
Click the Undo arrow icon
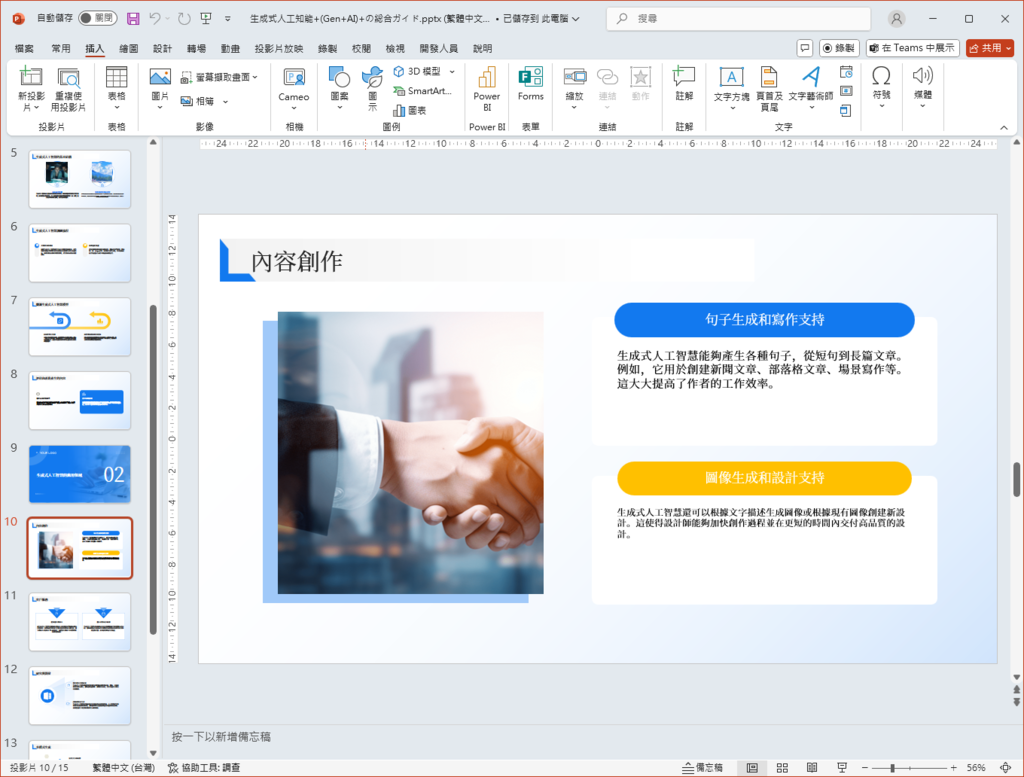pos(155,19)
